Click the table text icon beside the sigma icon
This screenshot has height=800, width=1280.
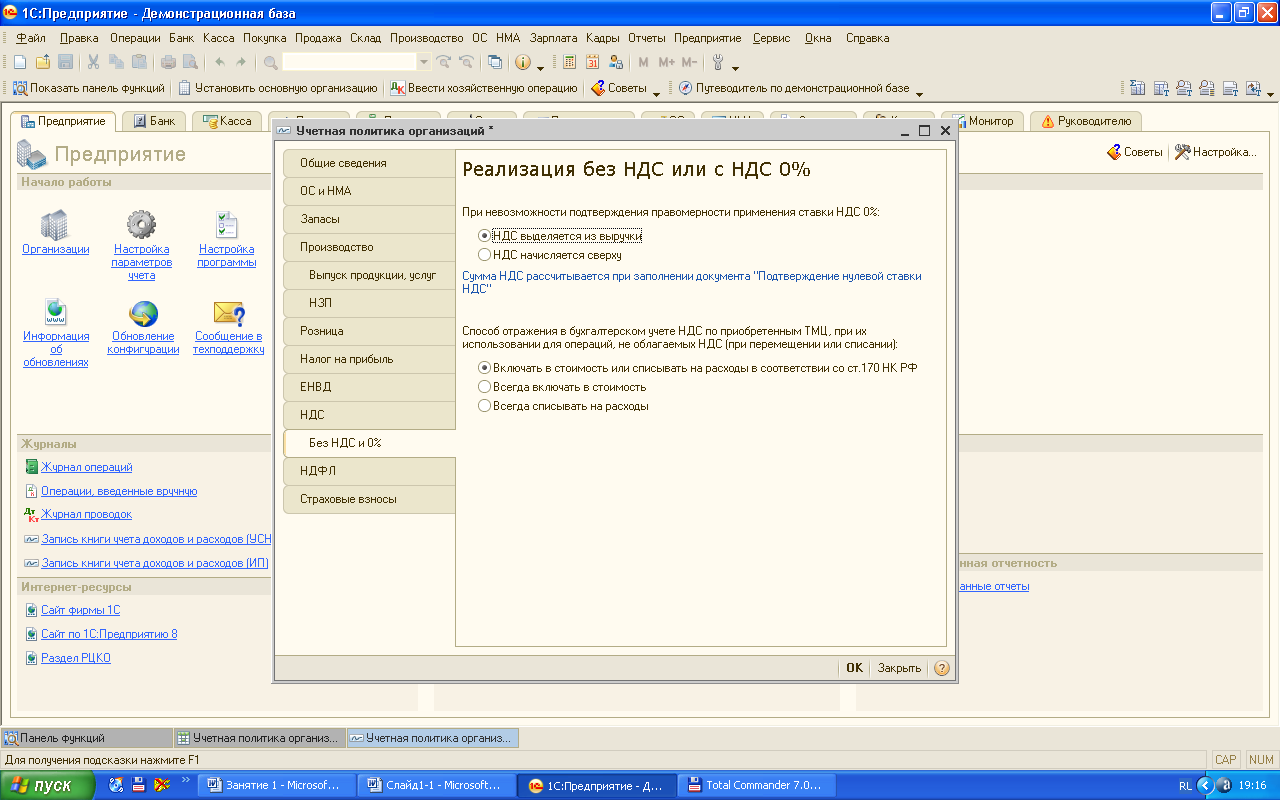(x=1161, y=88)
